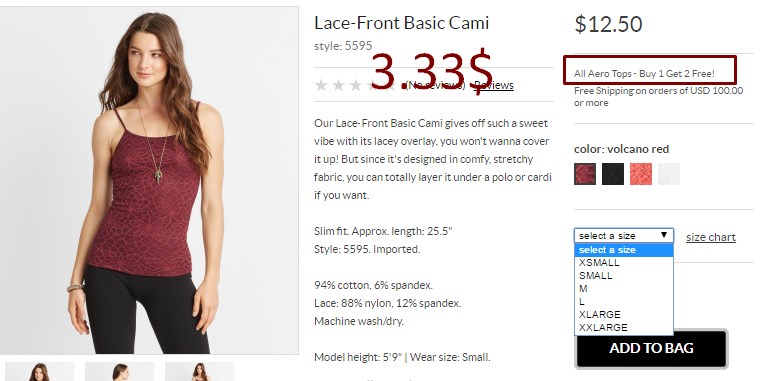
Task: Select the highlighted 'select a size' option
Action: tap(624, 250)
